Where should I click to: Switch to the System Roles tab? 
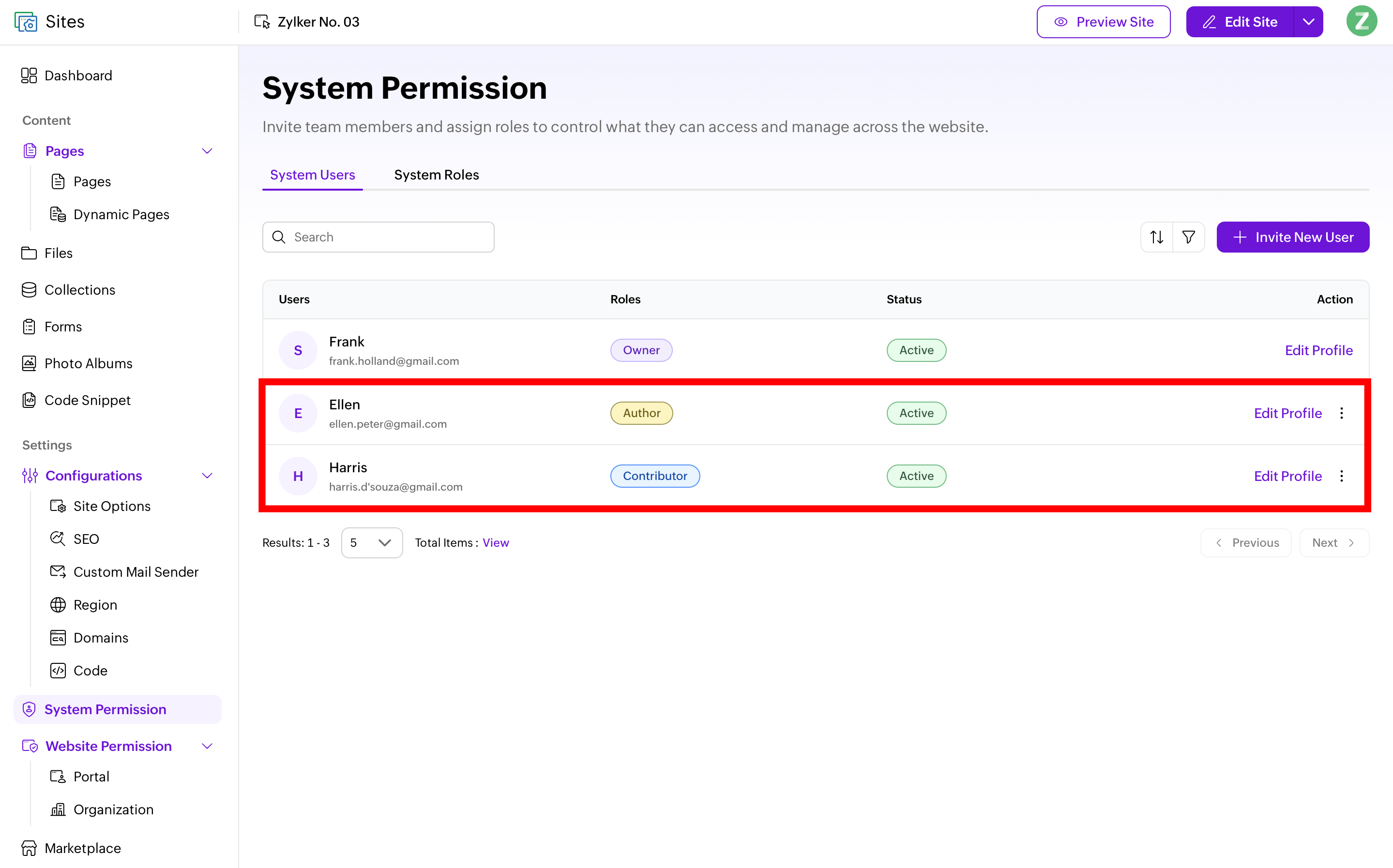[437, 175]
